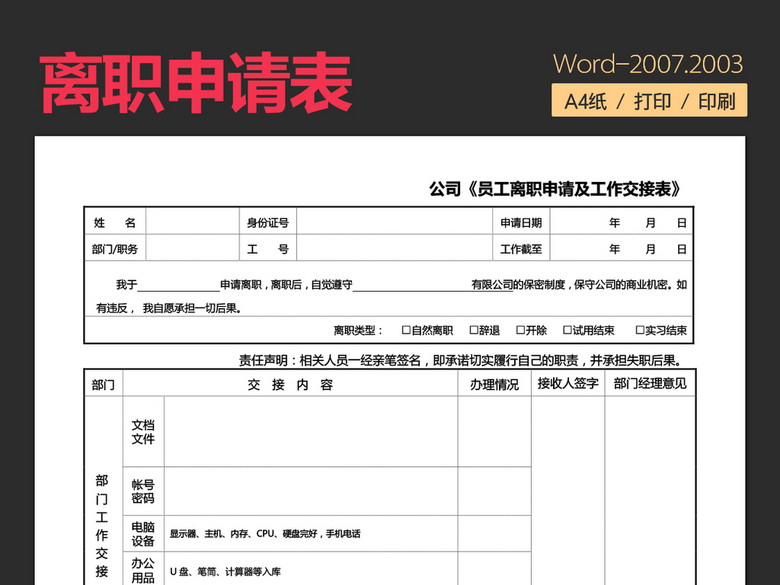Click the 部门经理意见 opinion column area
Image resolution: width=780 pixels, height=585 pixels.
(650, 491)
